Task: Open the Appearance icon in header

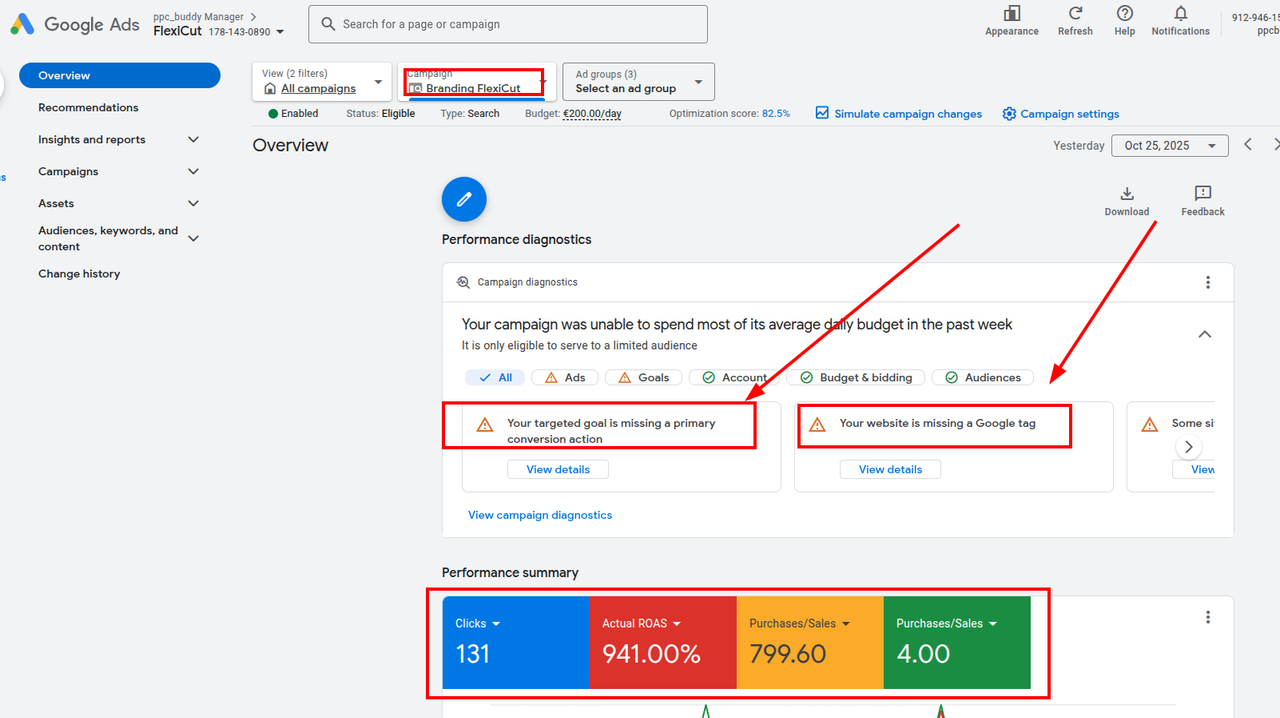Action: pyautogui.click(x=1012, y=13)
